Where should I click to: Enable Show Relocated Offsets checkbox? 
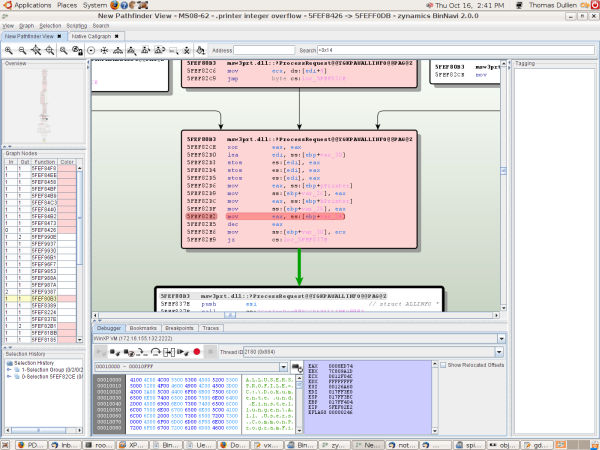pyautogui.click(x=445, y=365)
